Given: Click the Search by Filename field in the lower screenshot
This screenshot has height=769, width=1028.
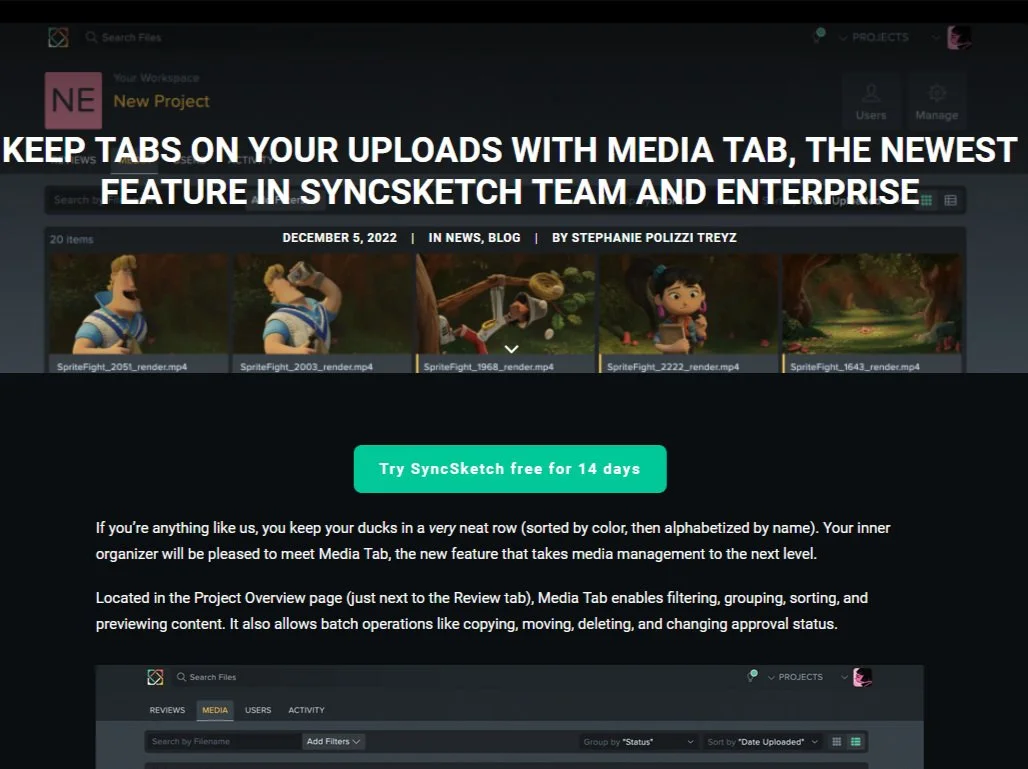Looking at the screenshot, I should click(x=222, y=741).
